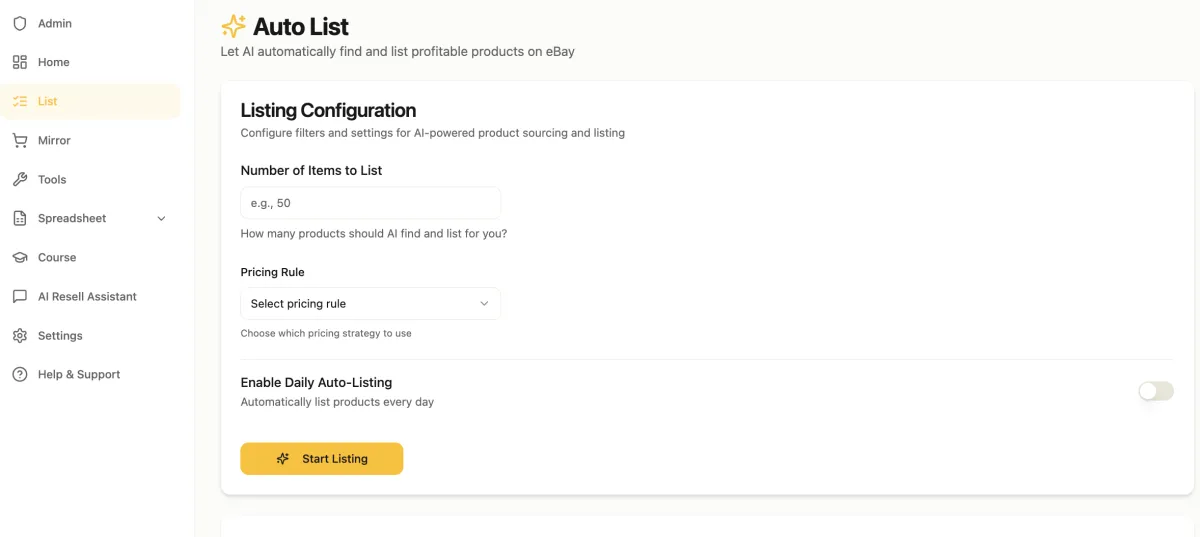Open Help & Support page
1200x537 pixels.
click(x=79, y=374)
